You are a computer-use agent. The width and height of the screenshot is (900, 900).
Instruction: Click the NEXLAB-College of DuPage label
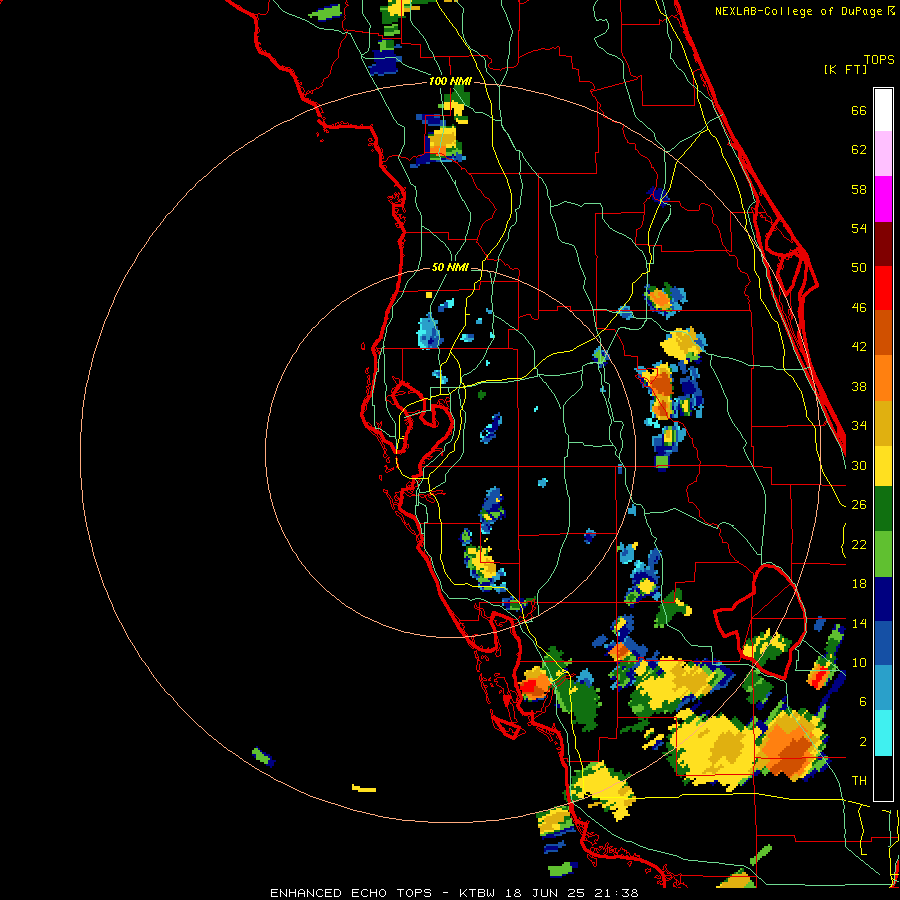(x=800, y=11)
